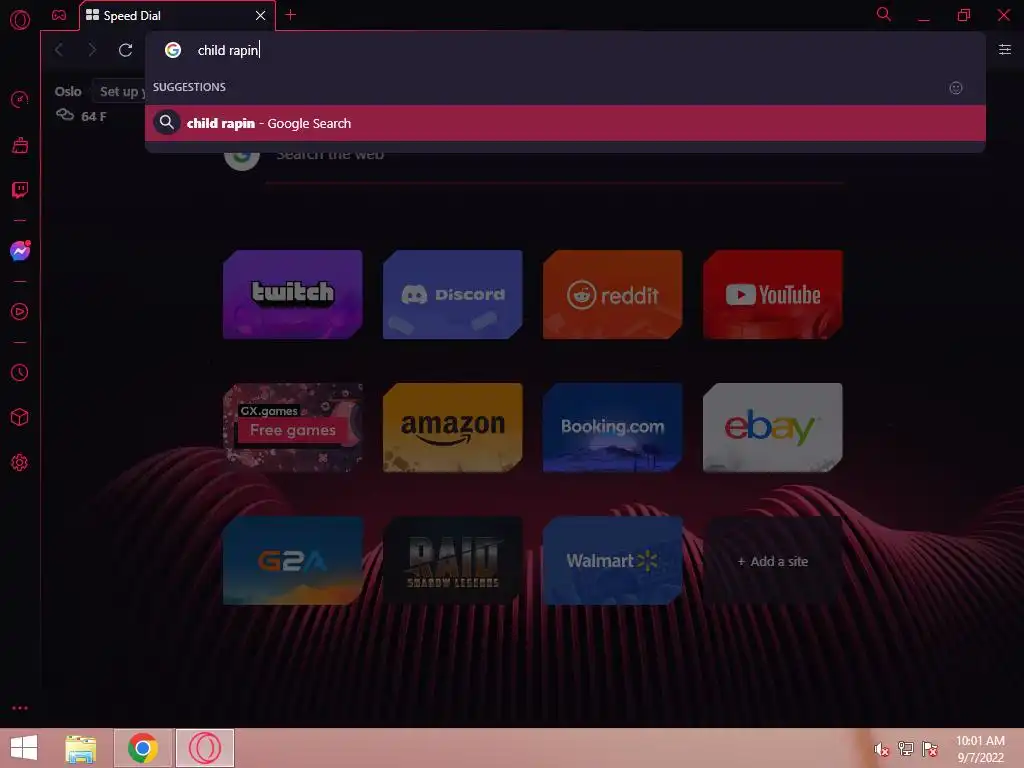
Task: Open a new tab with plus button
Action: click(291, 15)
